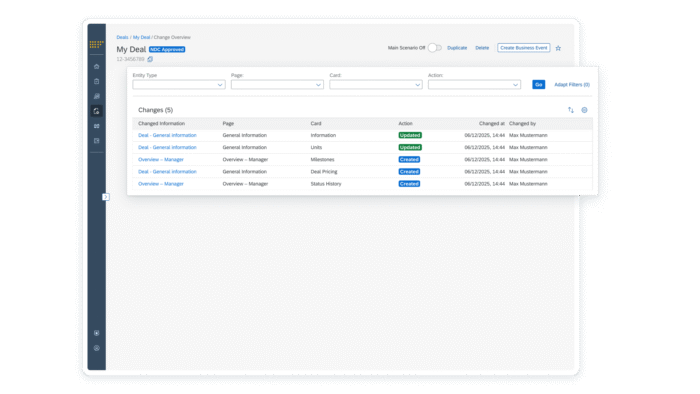The image size is (700, 394).
Task: Click the yellow dotted logo atop the sidebar
Action: 96,44
